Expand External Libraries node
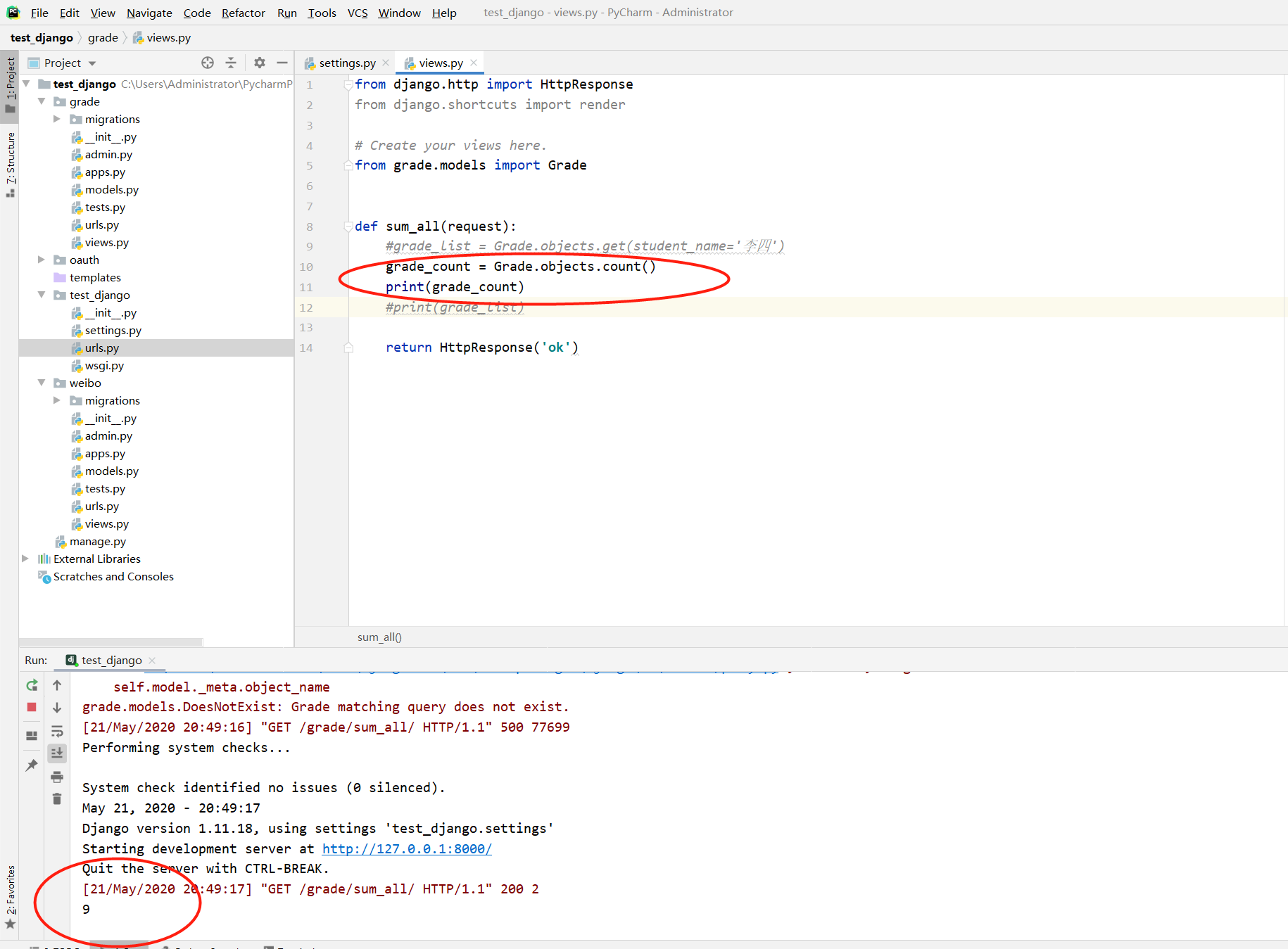The width and height of the screenshot is (1288, 949). (x=25, y=559)
